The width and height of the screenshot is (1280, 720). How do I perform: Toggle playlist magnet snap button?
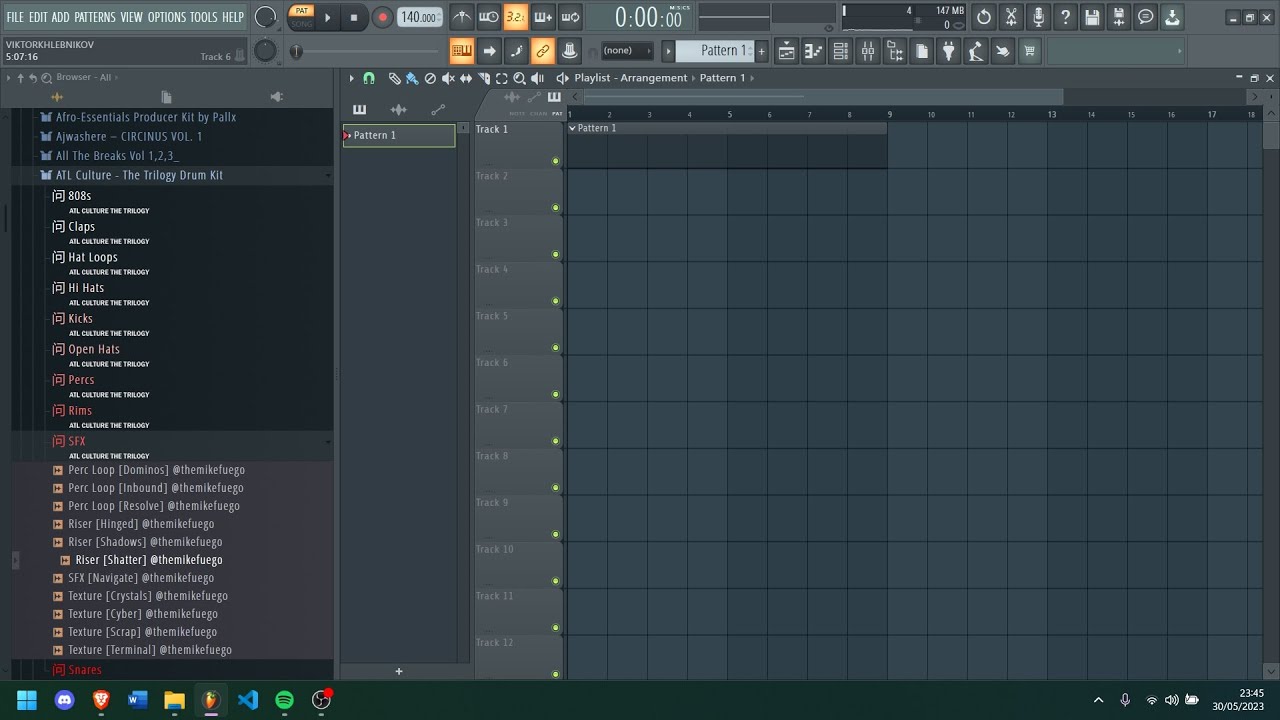click(369, 78)
